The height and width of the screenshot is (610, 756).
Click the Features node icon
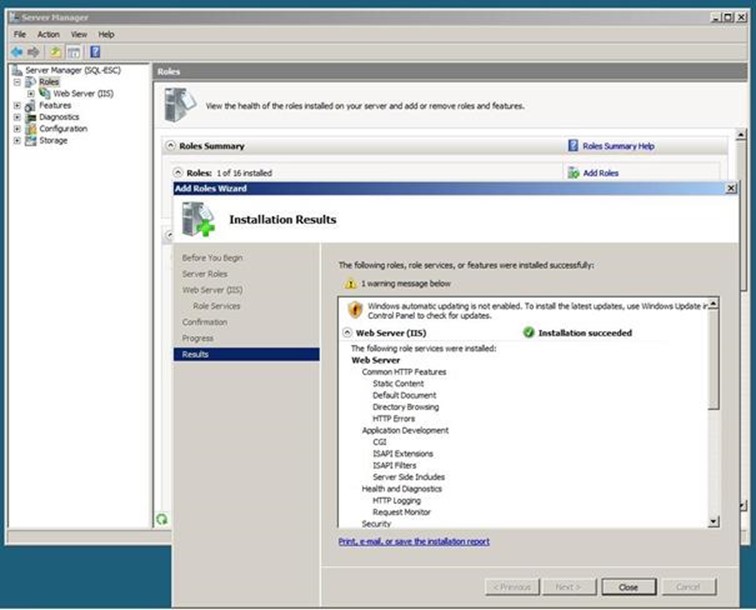30,105
